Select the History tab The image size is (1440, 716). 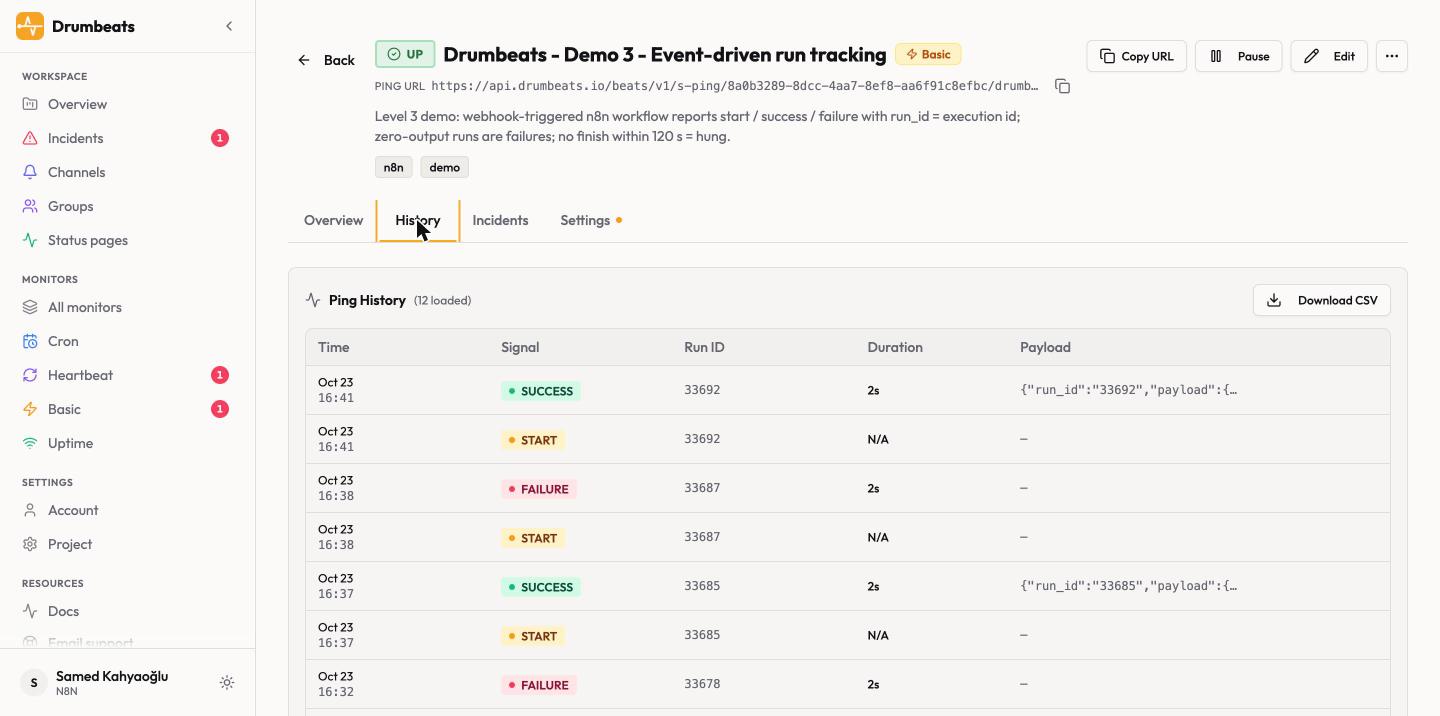[x=418, y=220]
